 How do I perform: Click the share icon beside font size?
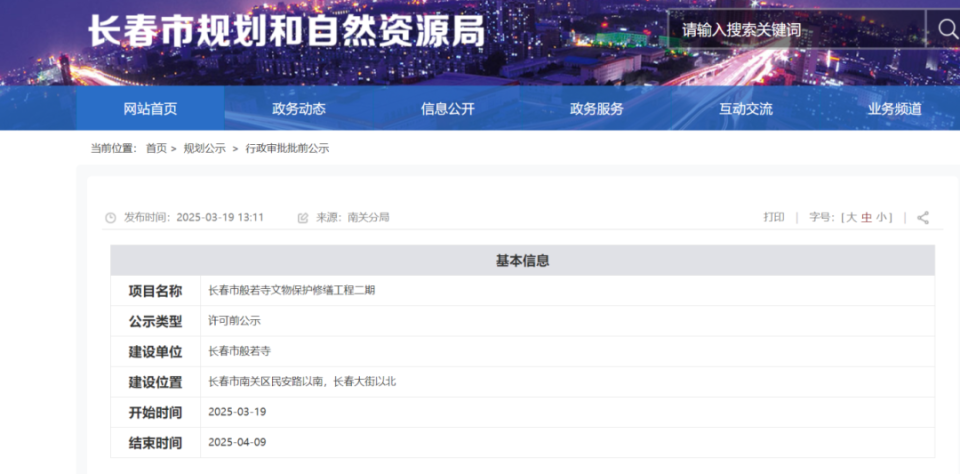[x=923, y=217]
